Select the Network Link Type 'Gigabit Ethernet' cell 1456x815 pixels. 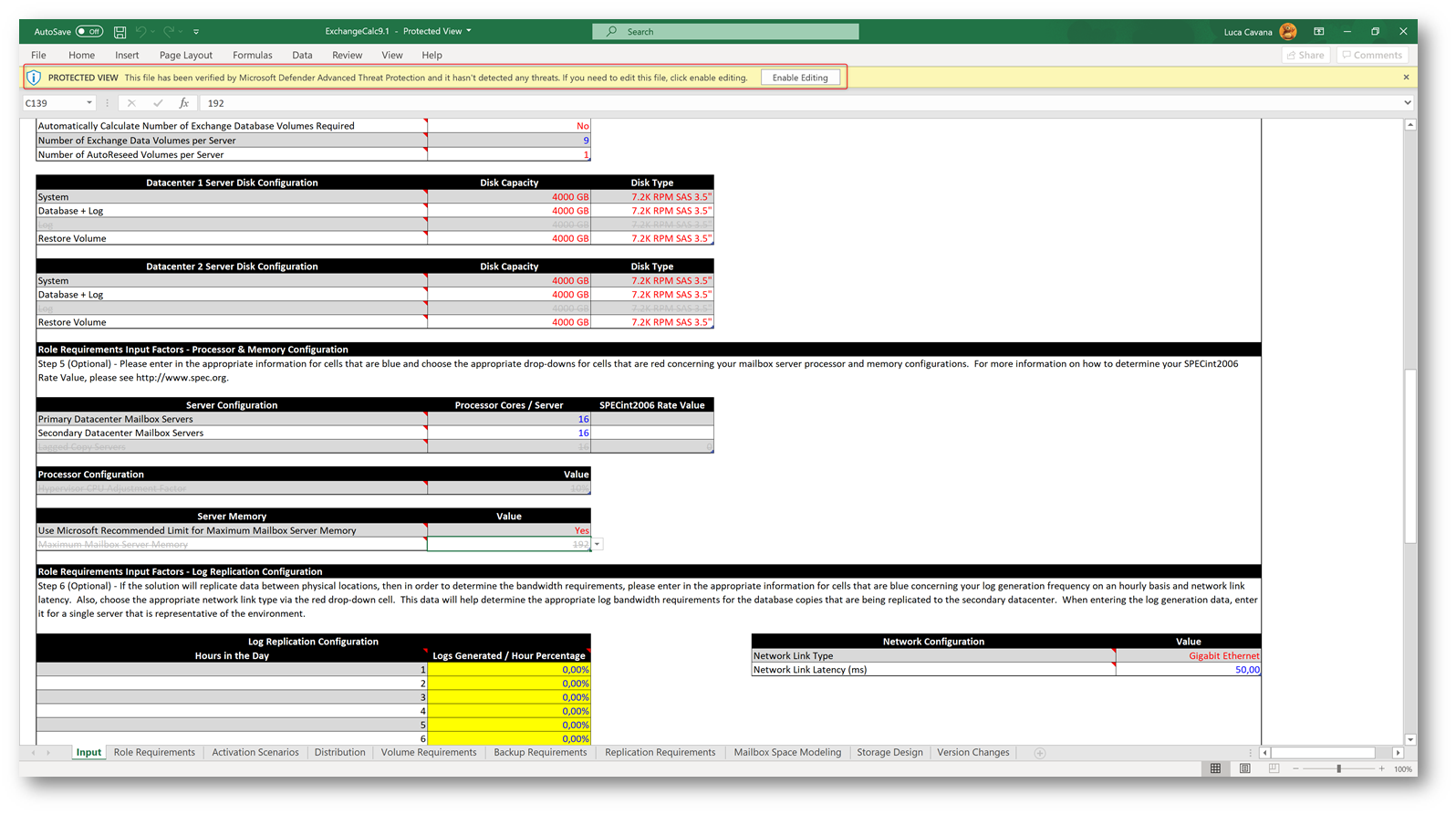coord(1189,656)
